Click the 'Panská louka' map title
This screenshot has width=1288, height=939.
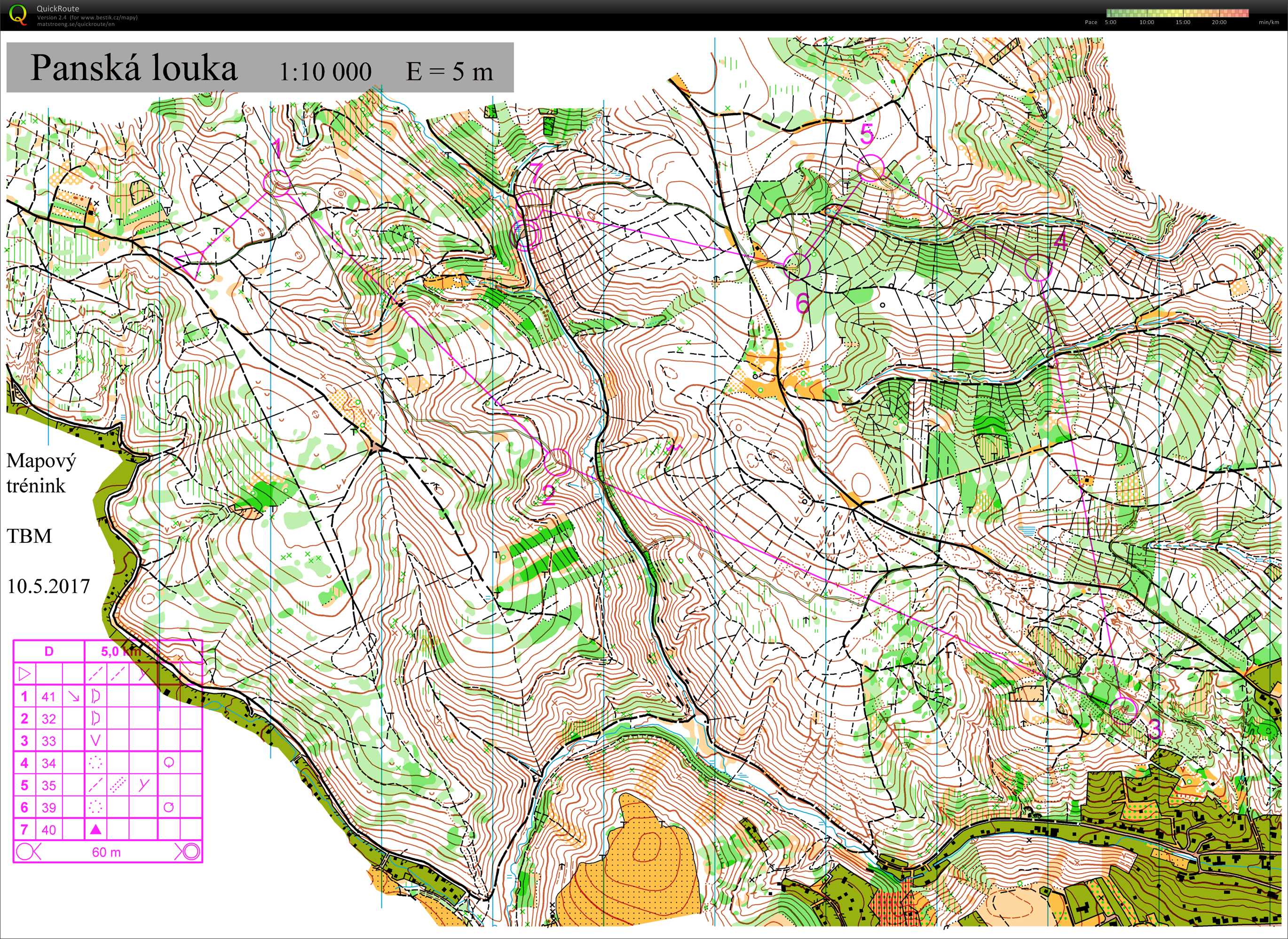point(134,68)
